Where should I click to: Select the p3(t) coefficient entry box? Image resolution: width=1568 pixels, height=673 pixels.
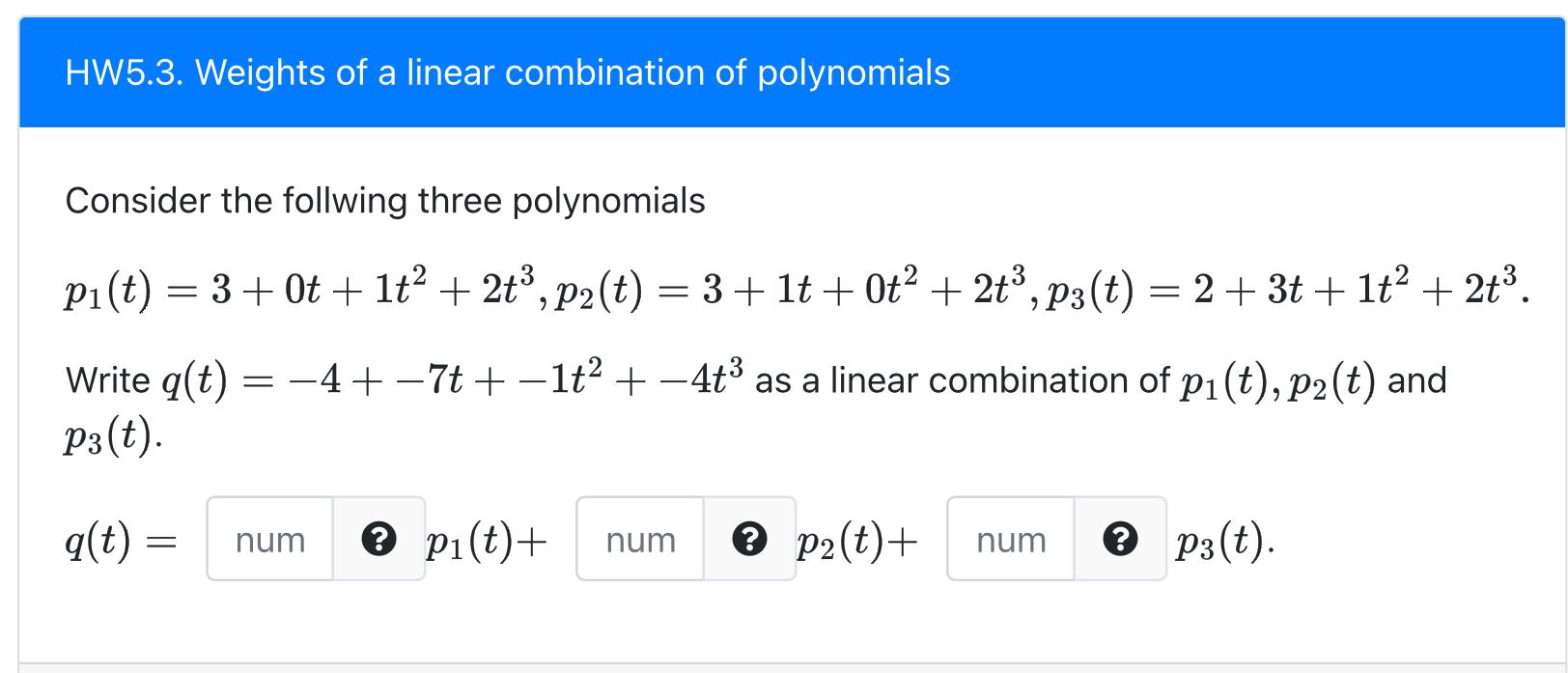[1009, 541]
